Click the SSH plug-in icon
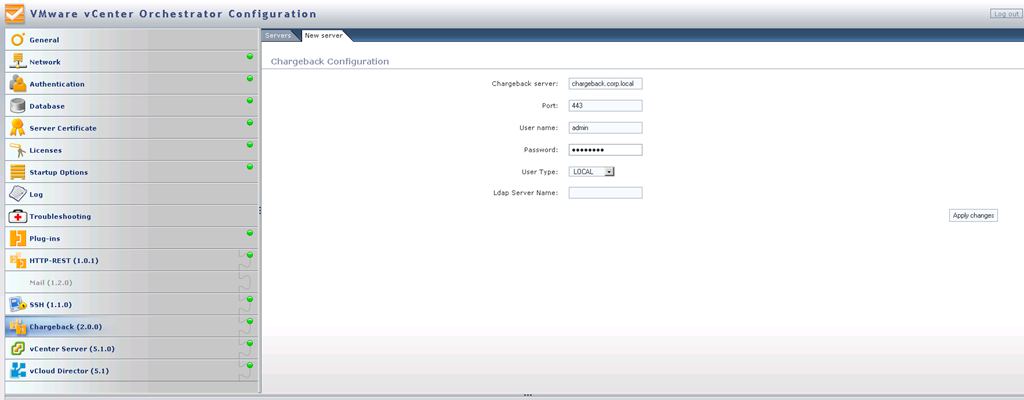Screen dimensions: 1024x400 tap(18, 305)
